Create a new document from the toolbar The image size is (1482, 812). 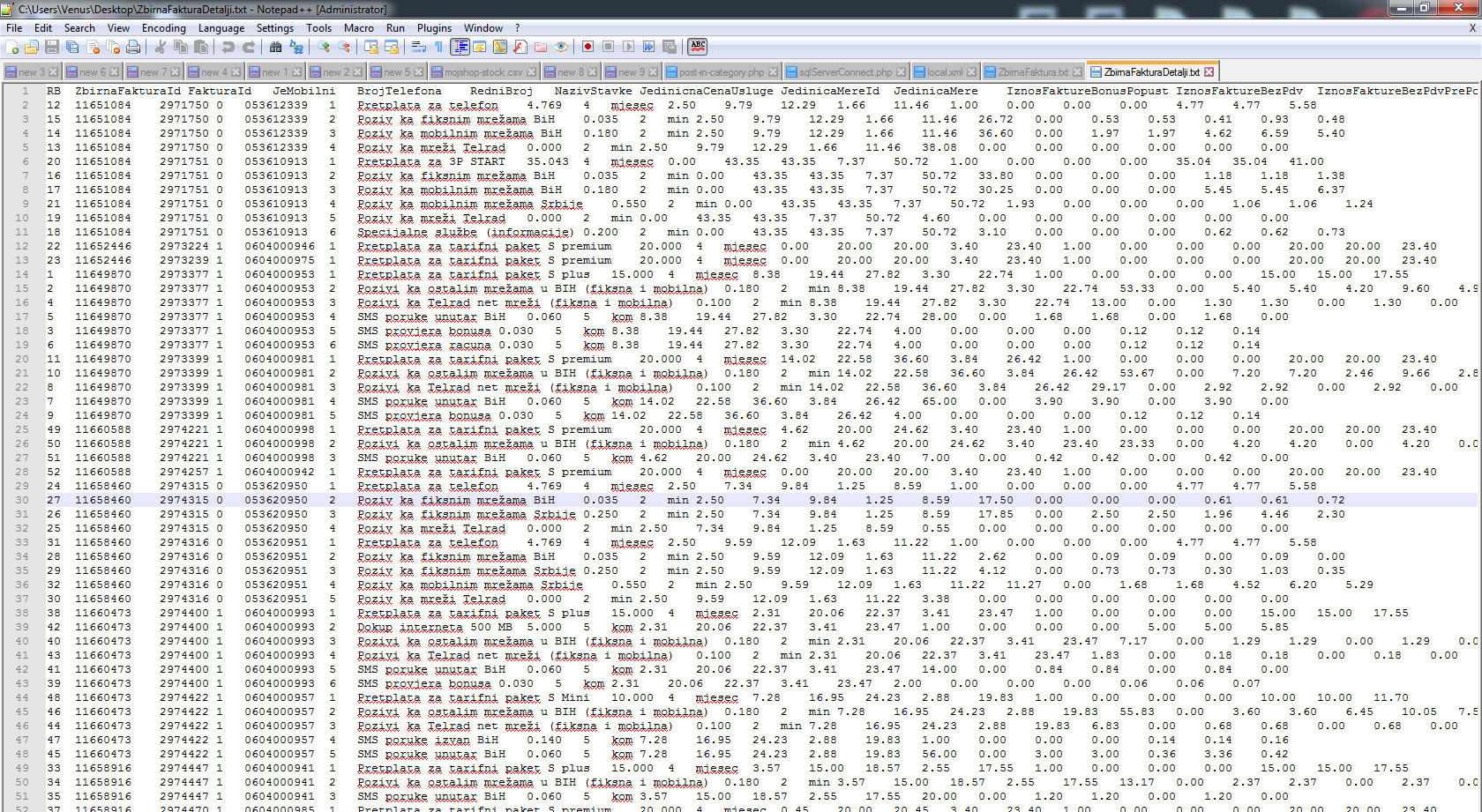[x=11, y=47]
